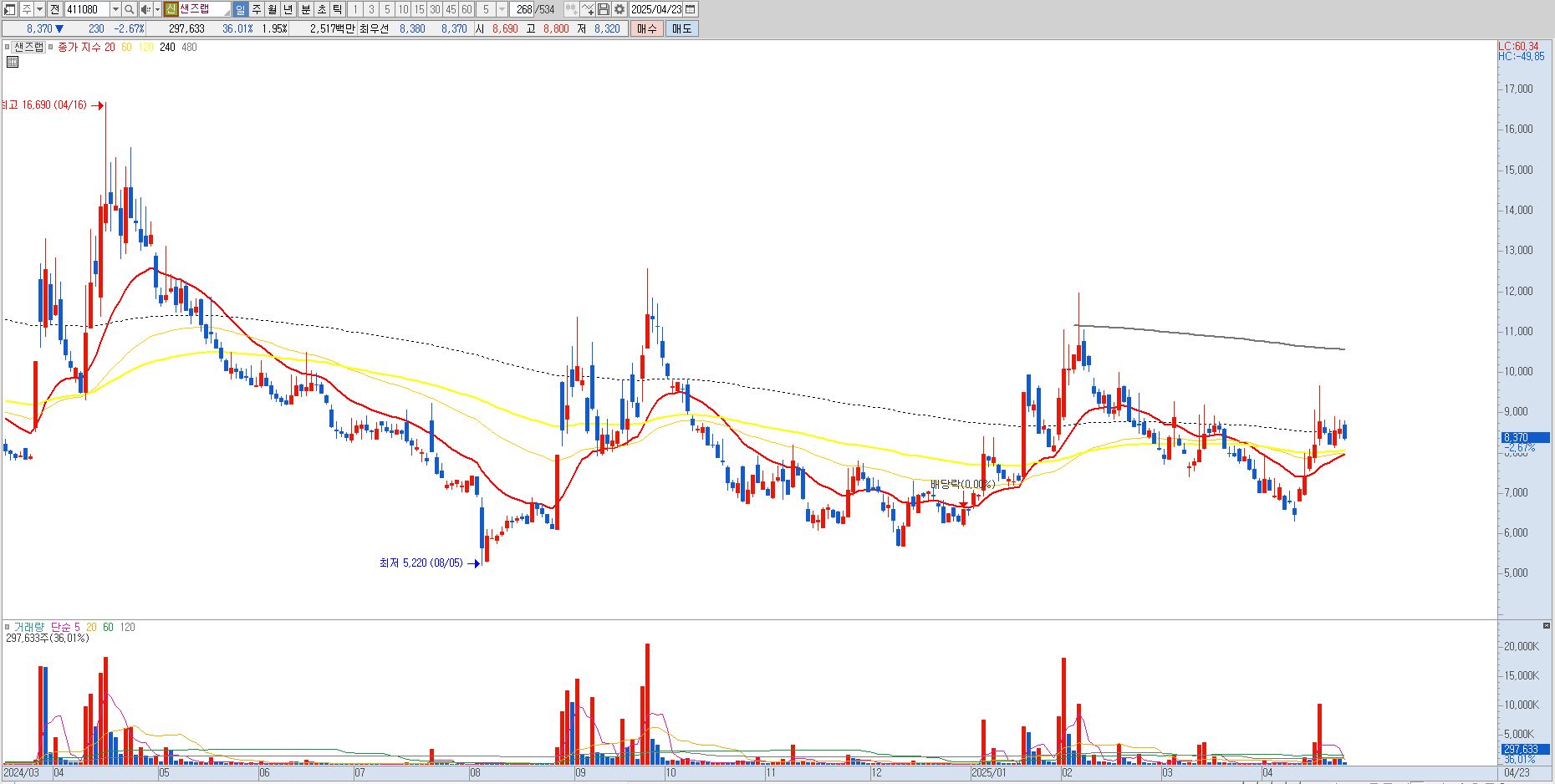Open dropdown arrow next to speaker icon
The width and height of the screenshot is (1555, 784).
tap(156, 9)
